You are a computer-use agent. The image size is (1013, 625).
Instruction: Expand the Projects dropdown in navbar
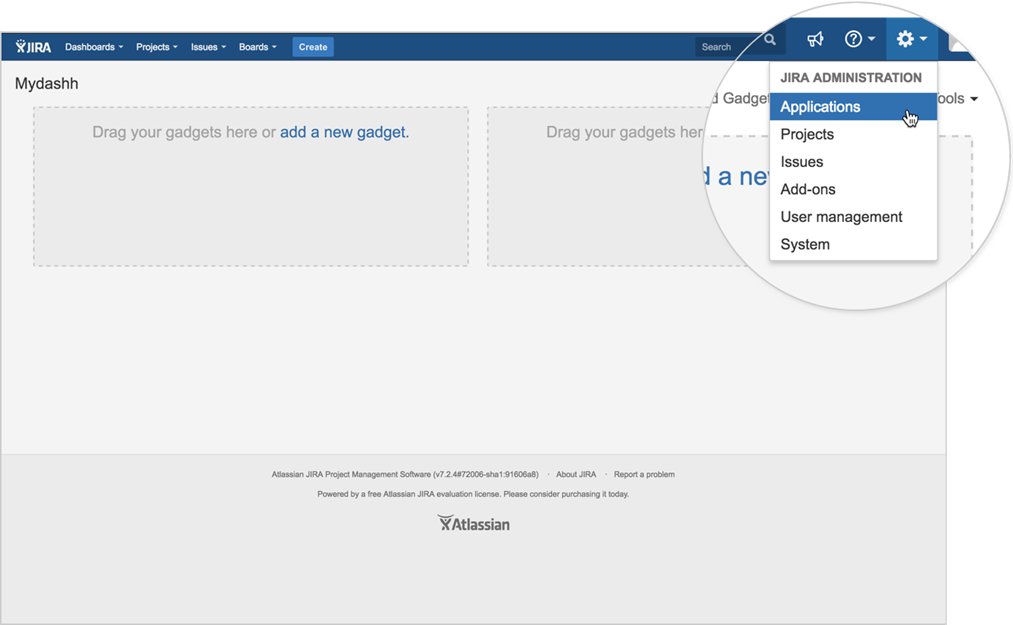click(x=156, y=47)
